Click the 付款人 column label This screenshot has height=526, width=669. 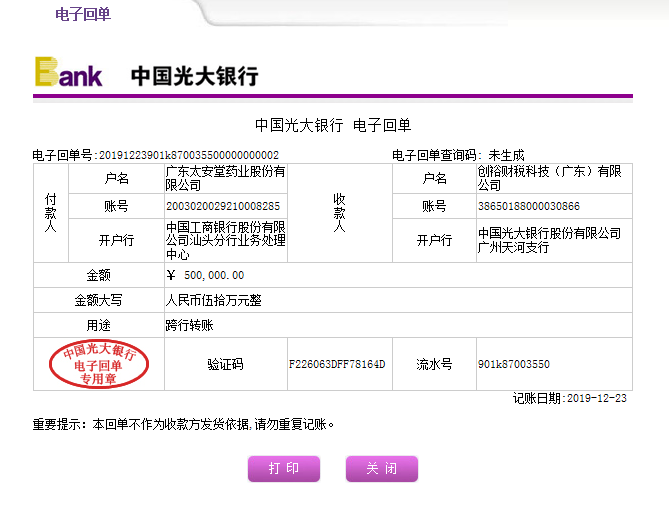51,212
